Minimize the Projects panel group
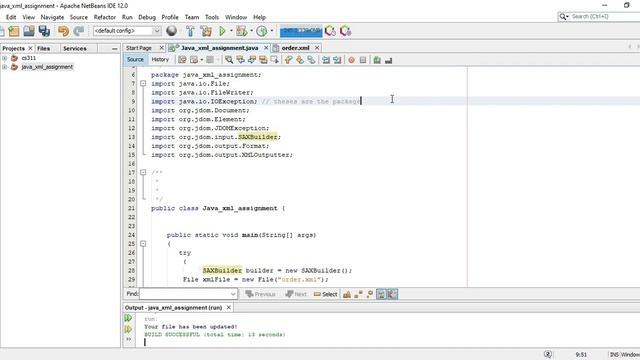 115,48
